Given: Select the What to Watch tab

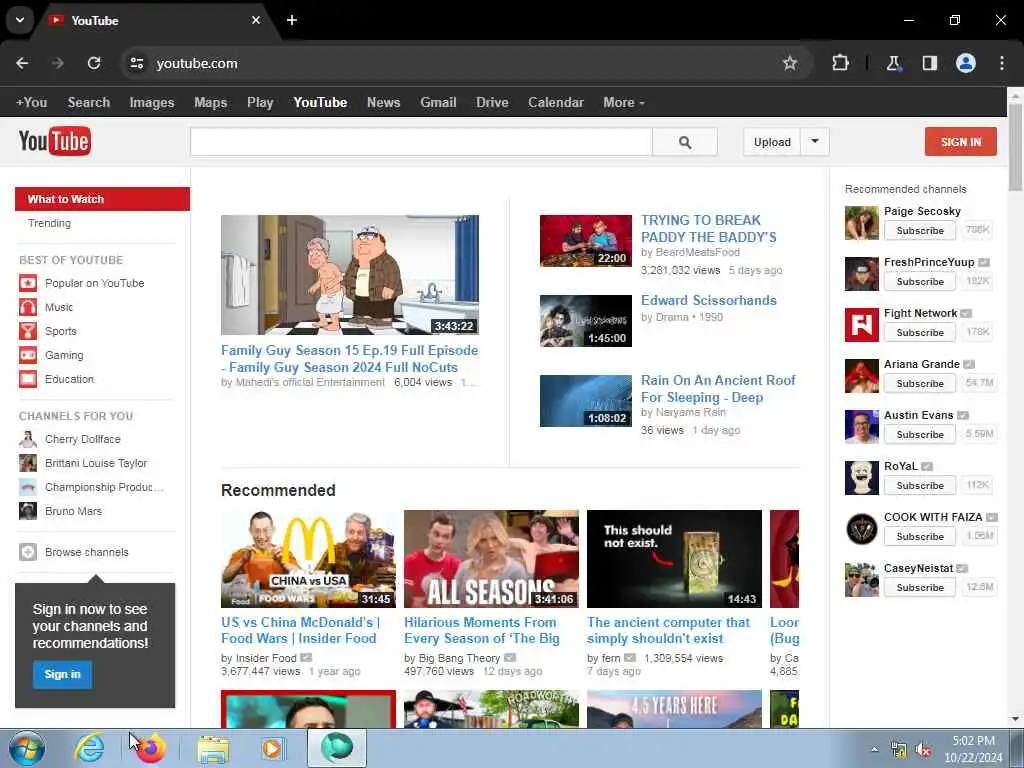Looking at the screenshot, I should tap(103, 199).
